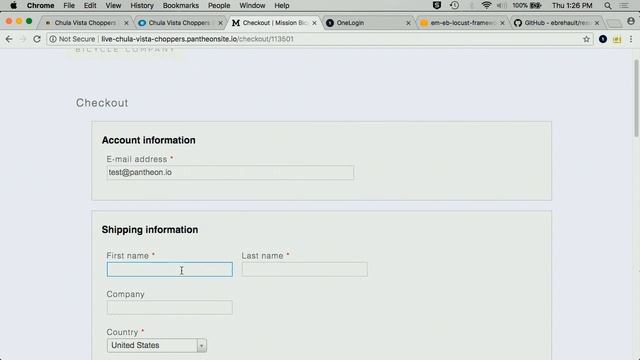Close the GitHub tab
This screenshot has height=360, width=640.
click(x=597, y=23)
